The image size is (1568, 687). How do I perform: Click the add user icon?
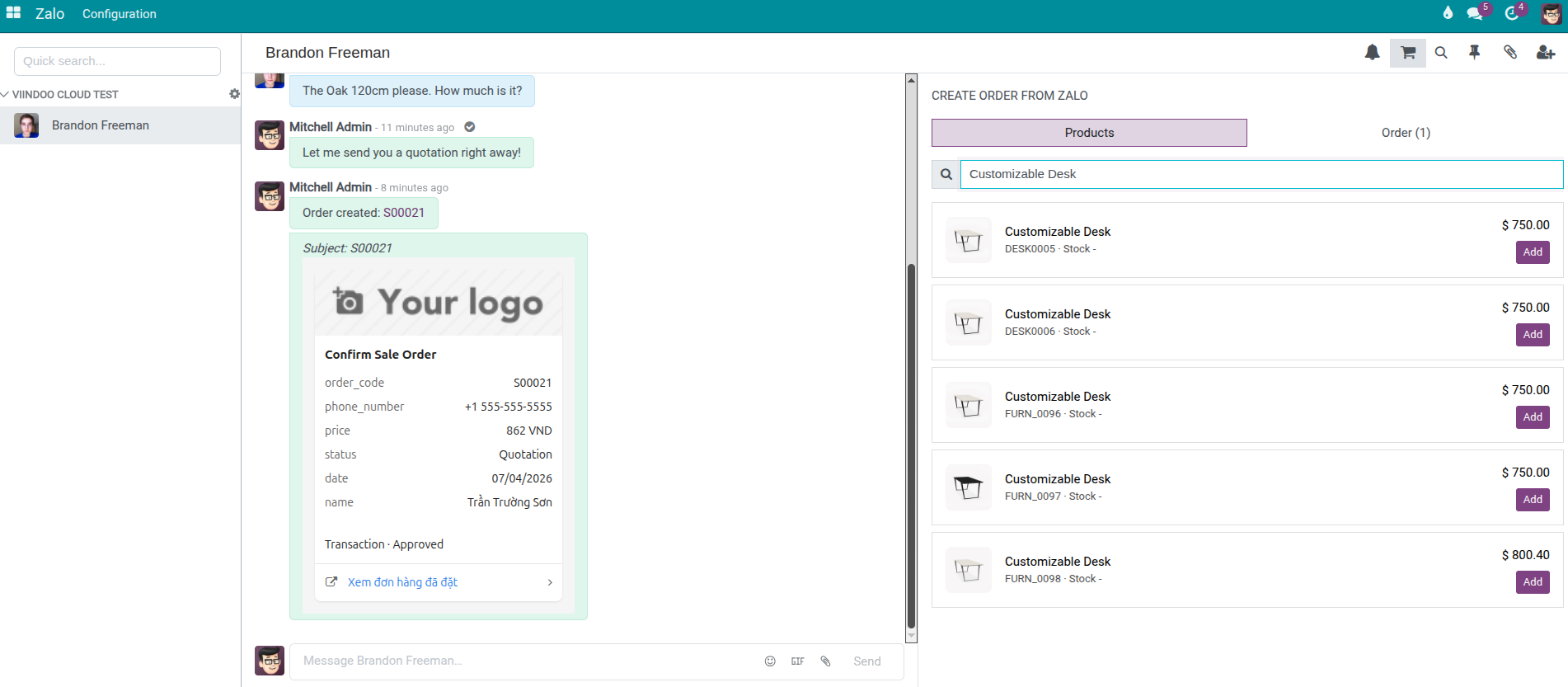(1545, 53)
